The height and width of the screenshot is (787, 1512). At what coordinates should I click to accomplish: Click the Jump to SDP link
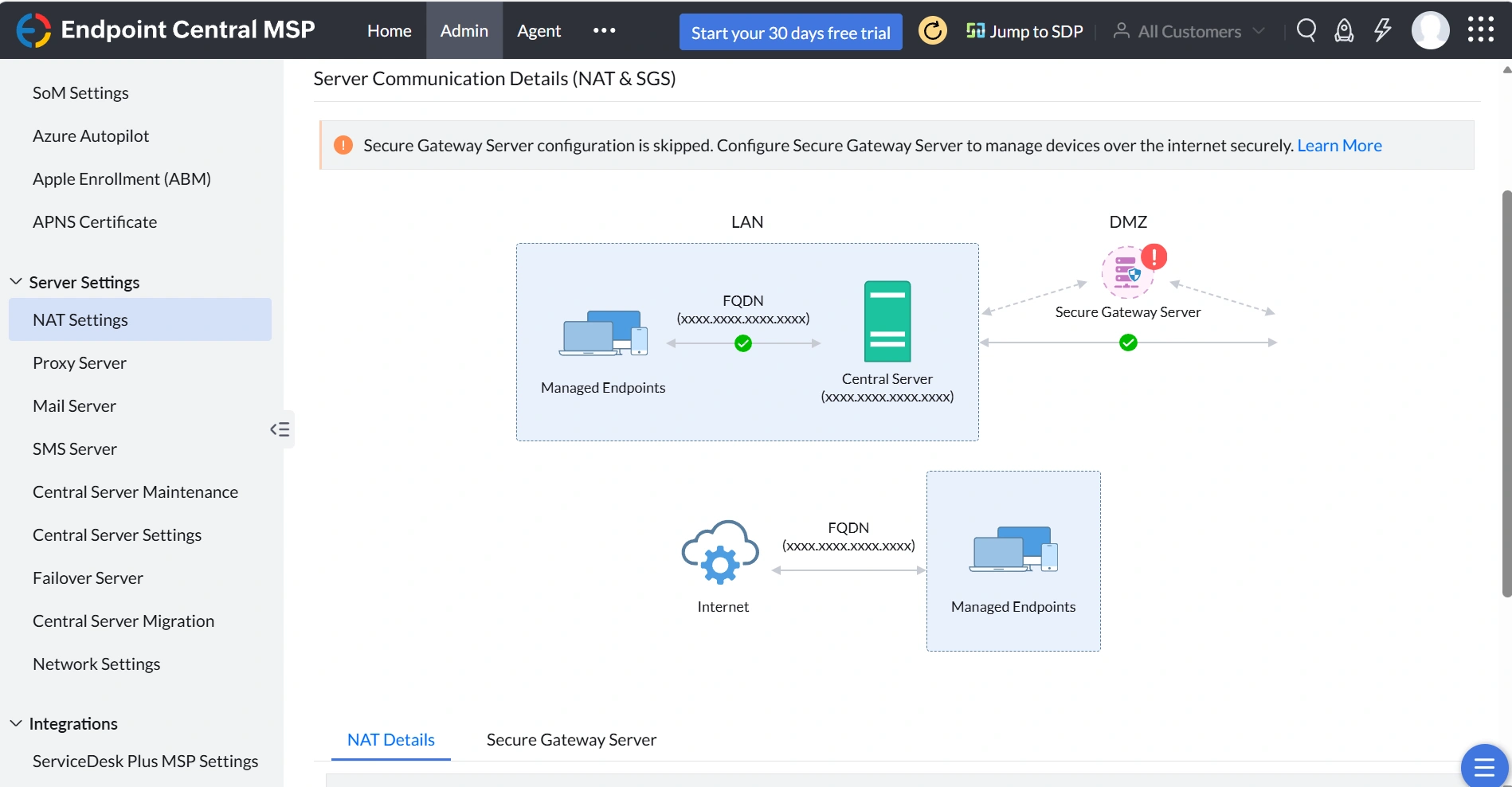tap(1036, 31)
